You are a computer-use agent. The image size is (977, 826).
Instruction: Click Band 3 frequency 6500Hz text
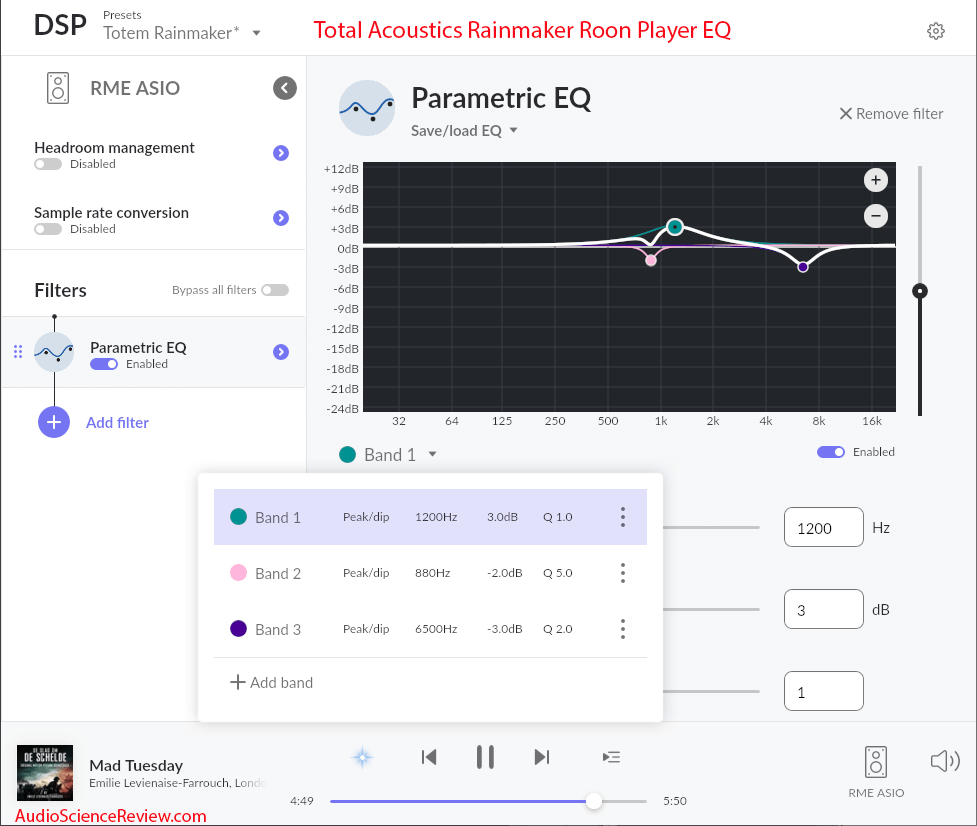(x=436, y=629)
